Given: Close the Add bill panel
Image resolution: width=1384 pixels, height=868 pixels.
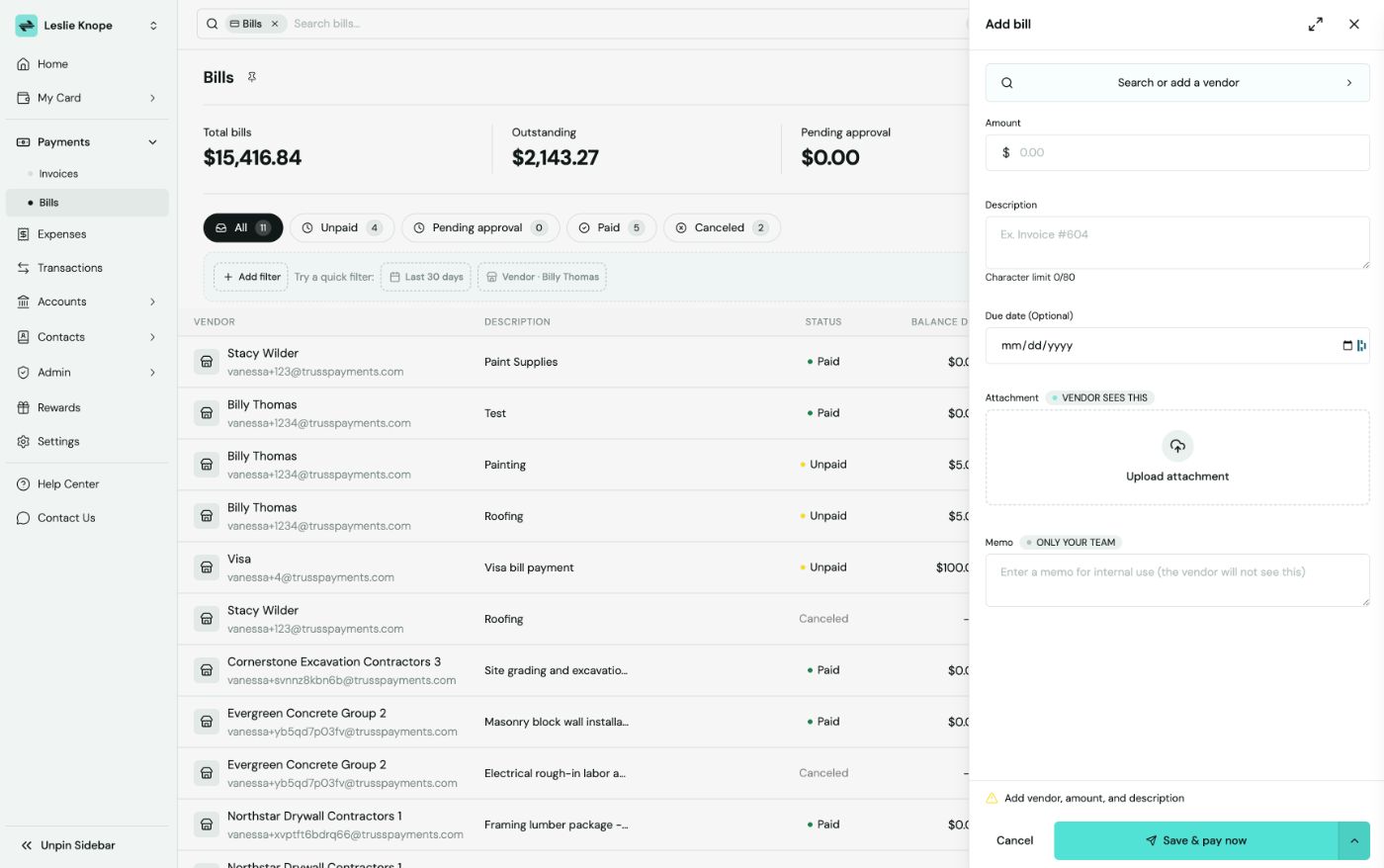Looking at the screenshot, I should (1354, 24).
